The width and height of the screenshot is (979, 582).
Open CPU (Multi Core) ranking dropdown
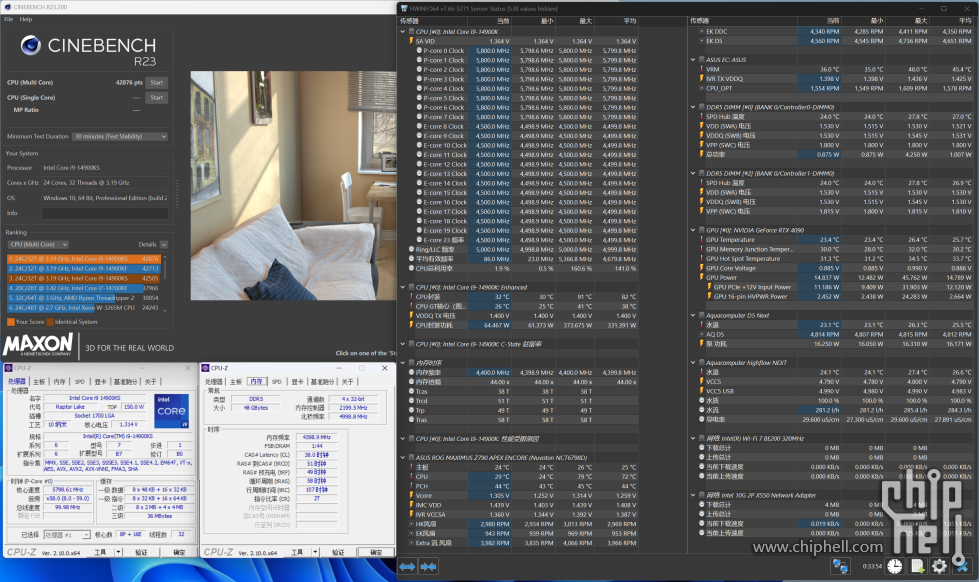pos(38,244)
